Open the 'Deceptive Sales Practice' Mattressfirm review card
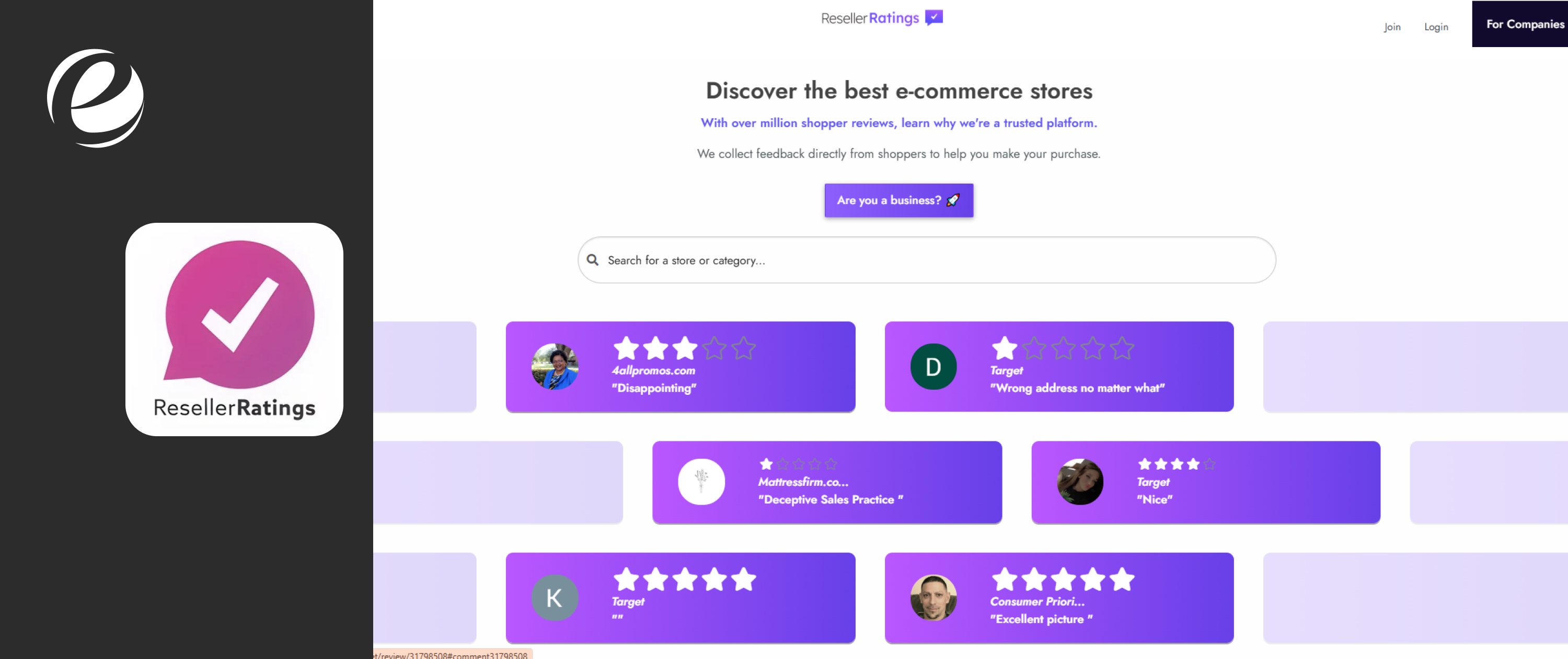1568x659 pixels. click(827, 482)
